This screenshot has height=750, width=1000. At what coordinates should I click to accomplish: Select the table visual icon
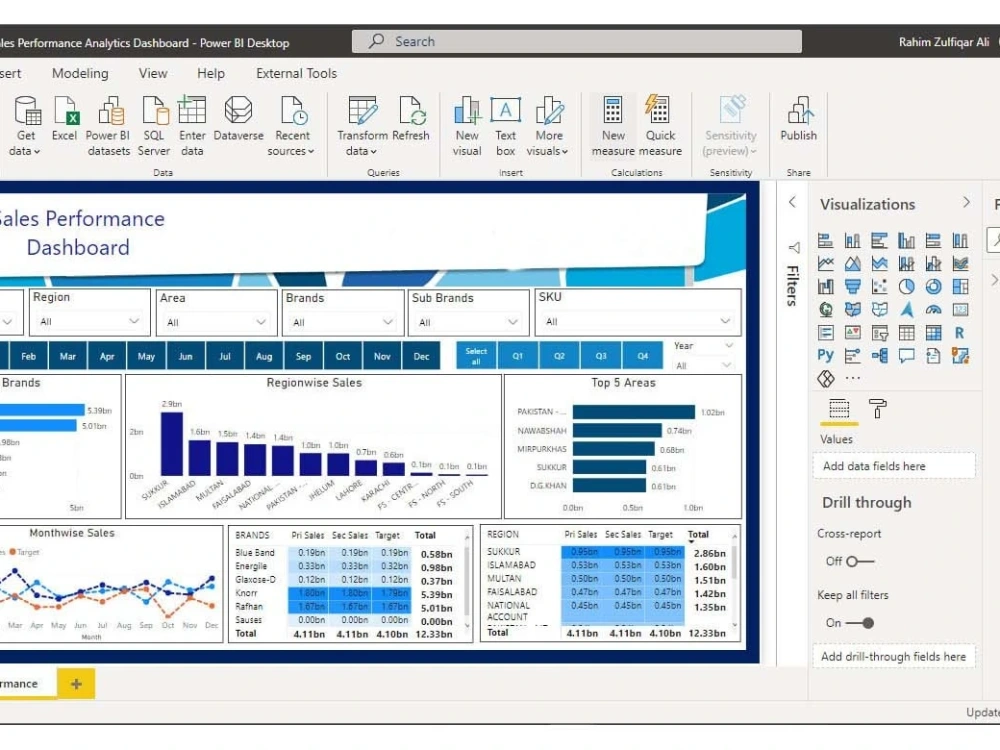pos(906,332)
